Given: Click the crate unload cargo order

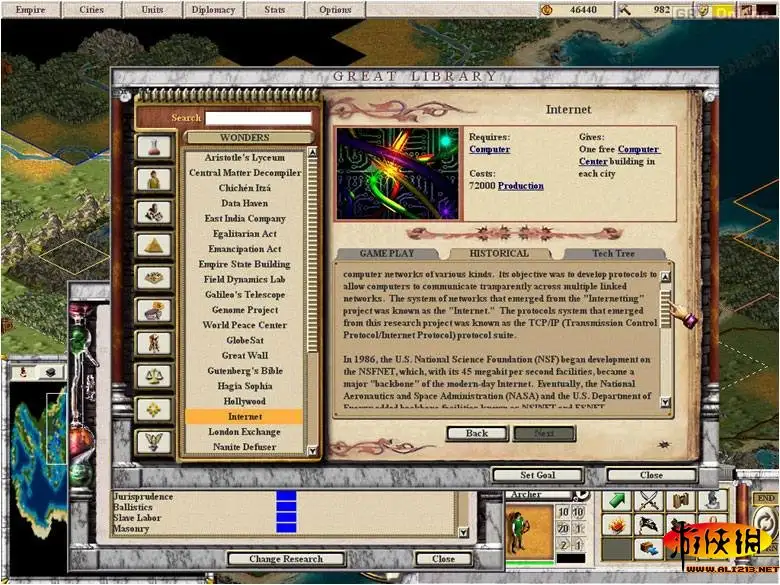Looking at the screenshot, I should [x=649, y=549].
